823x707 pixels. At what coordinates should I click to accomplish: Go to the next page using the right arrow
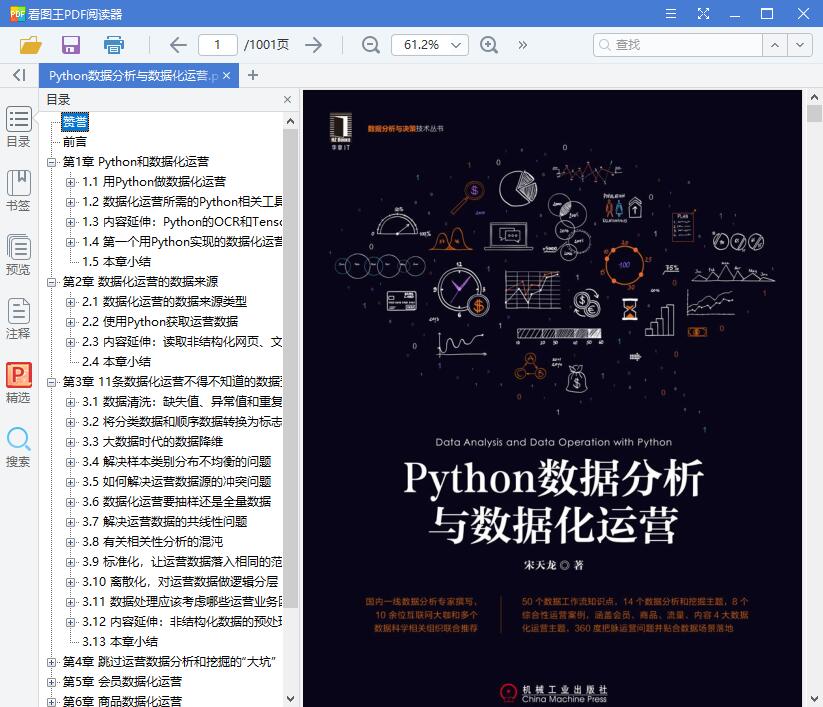pos(313,45)
